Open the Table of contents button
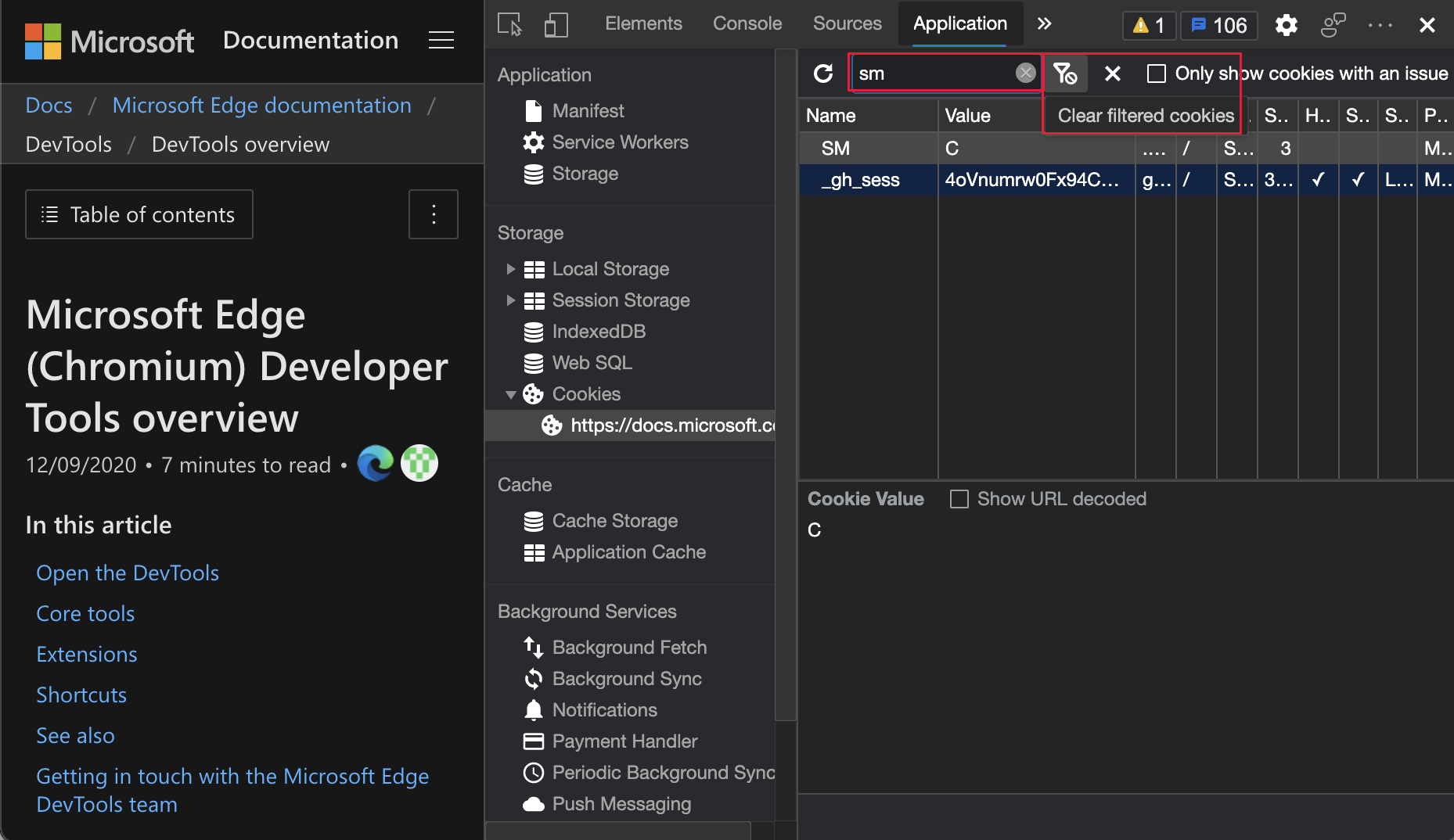 click(x=139, y=214)
